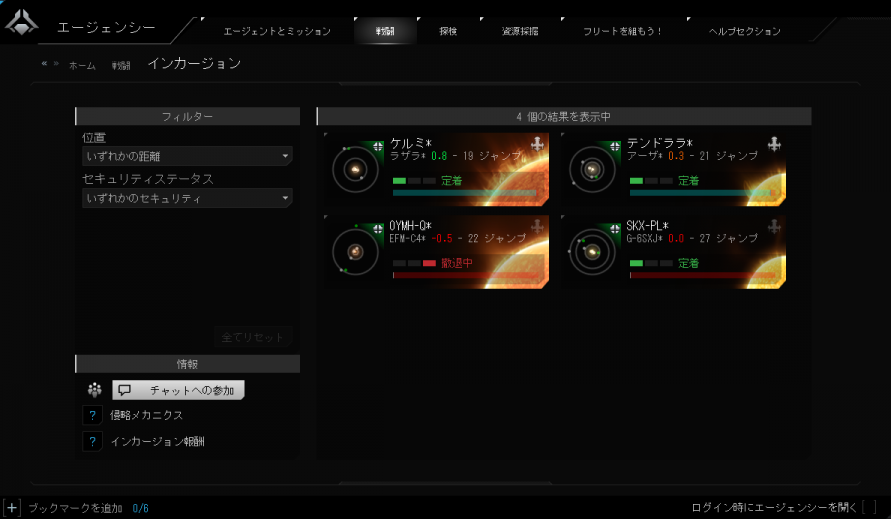The height and width of the screenshot is (519, 891).
Task: Click the orbit system icon for SKX-PL
Action: pos(590,252)
